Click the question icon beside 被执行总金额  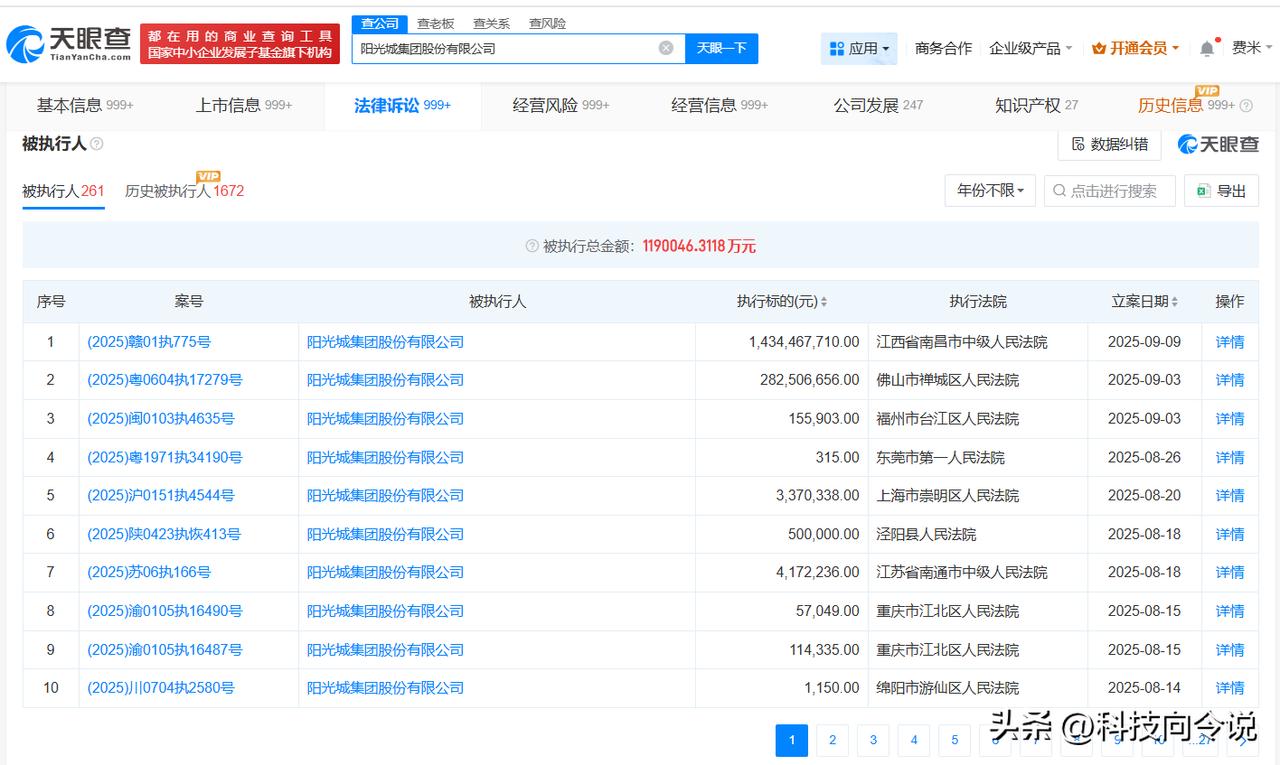click(532, 246)
